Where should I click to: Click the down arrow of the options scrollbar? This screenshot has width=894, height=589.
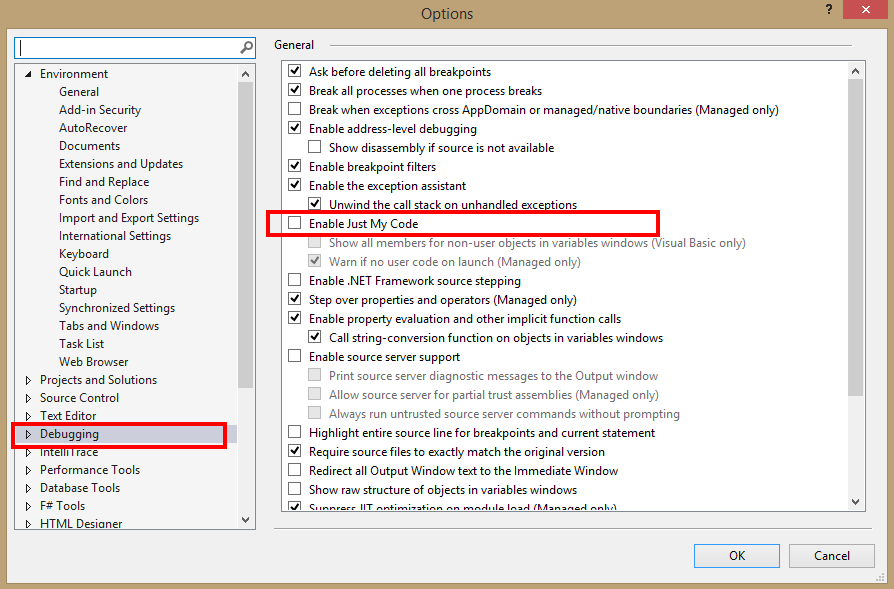coord(855,501)
